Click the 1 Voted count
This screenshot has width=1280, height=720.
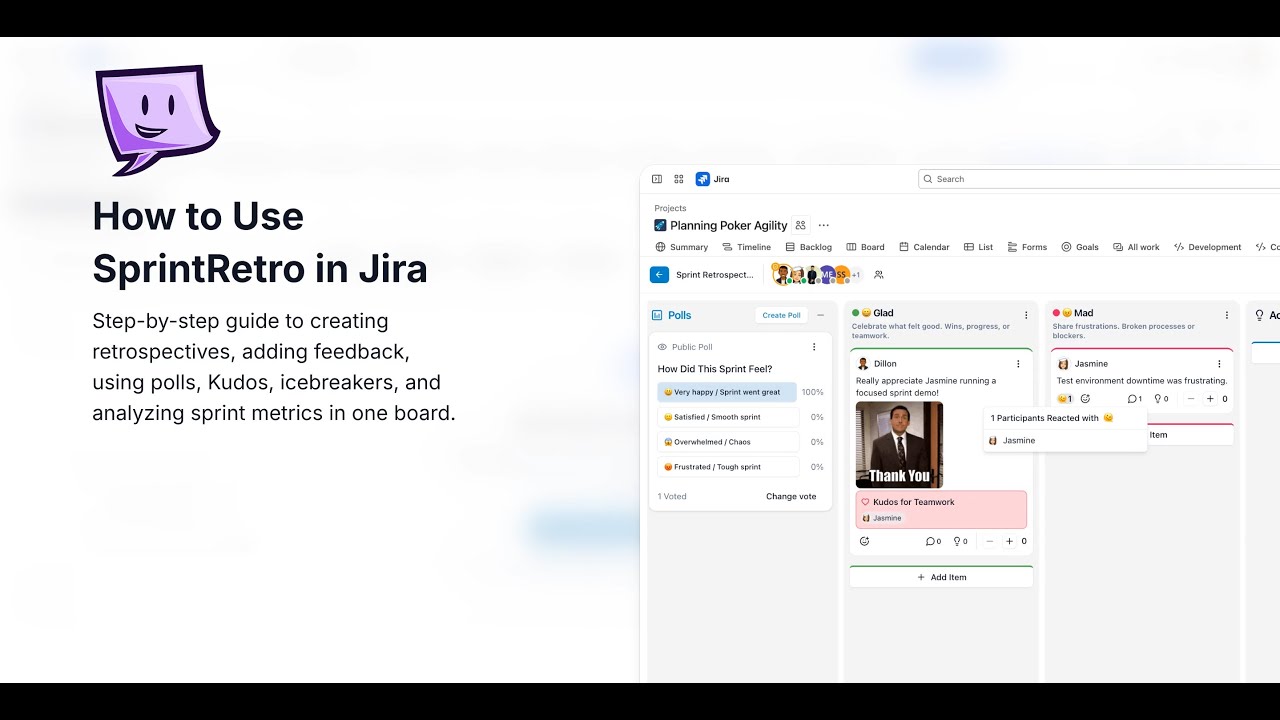point(672,496)
